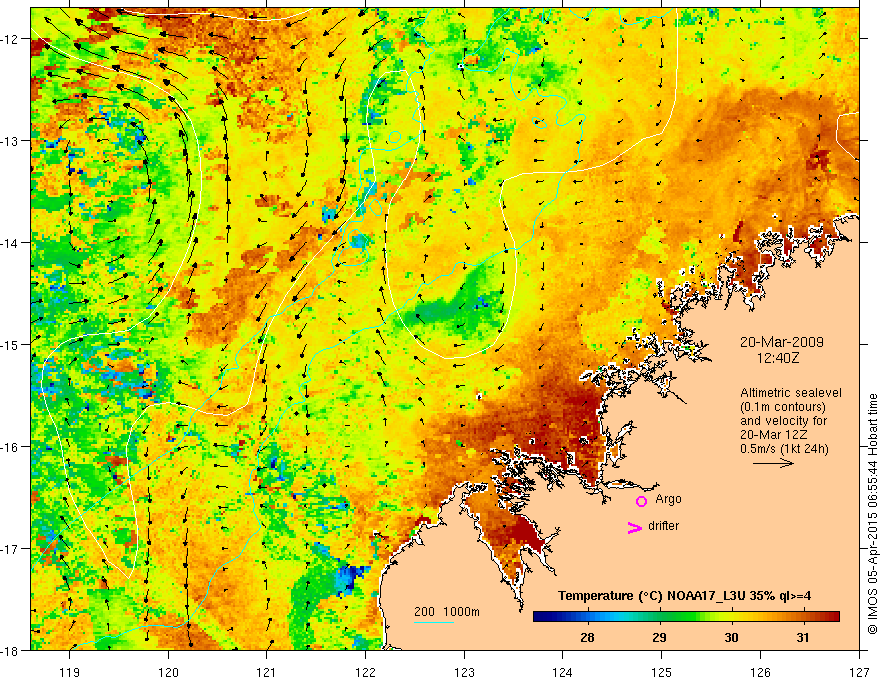
Task: Click the -17 latitude axis label
Action: click(x=12, y=548)
